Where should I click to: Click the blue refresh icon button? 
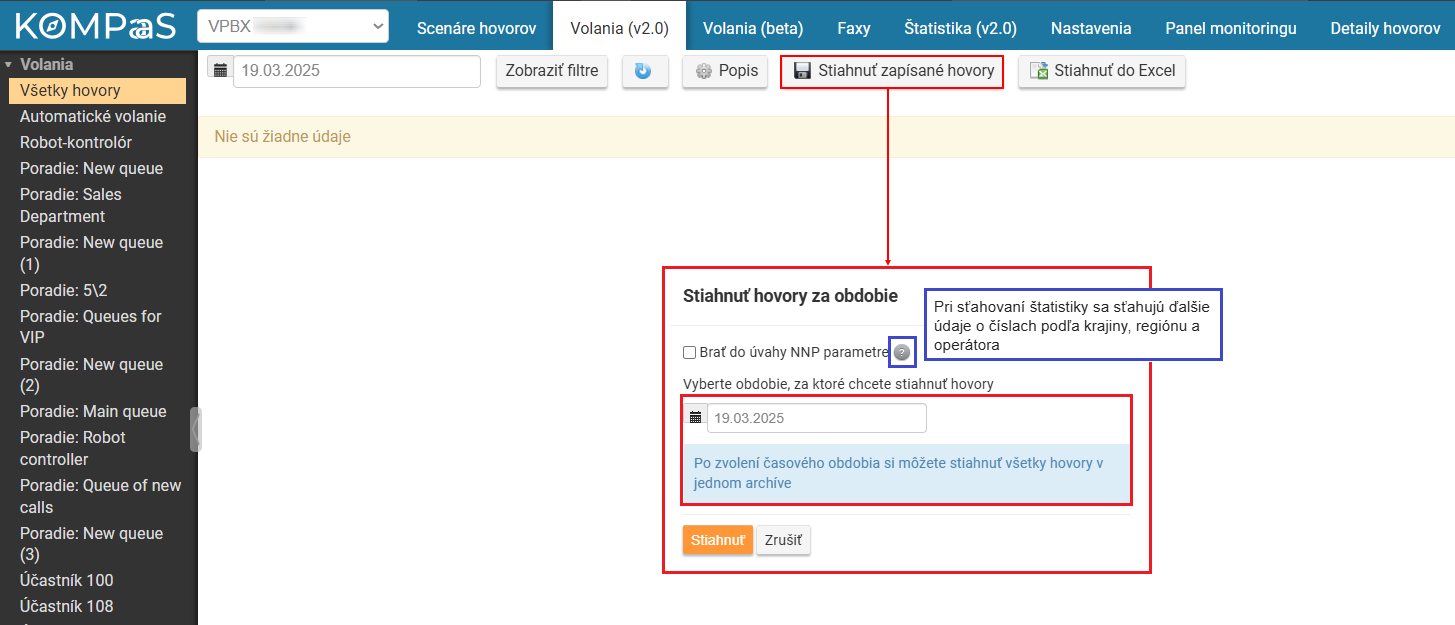645,72
